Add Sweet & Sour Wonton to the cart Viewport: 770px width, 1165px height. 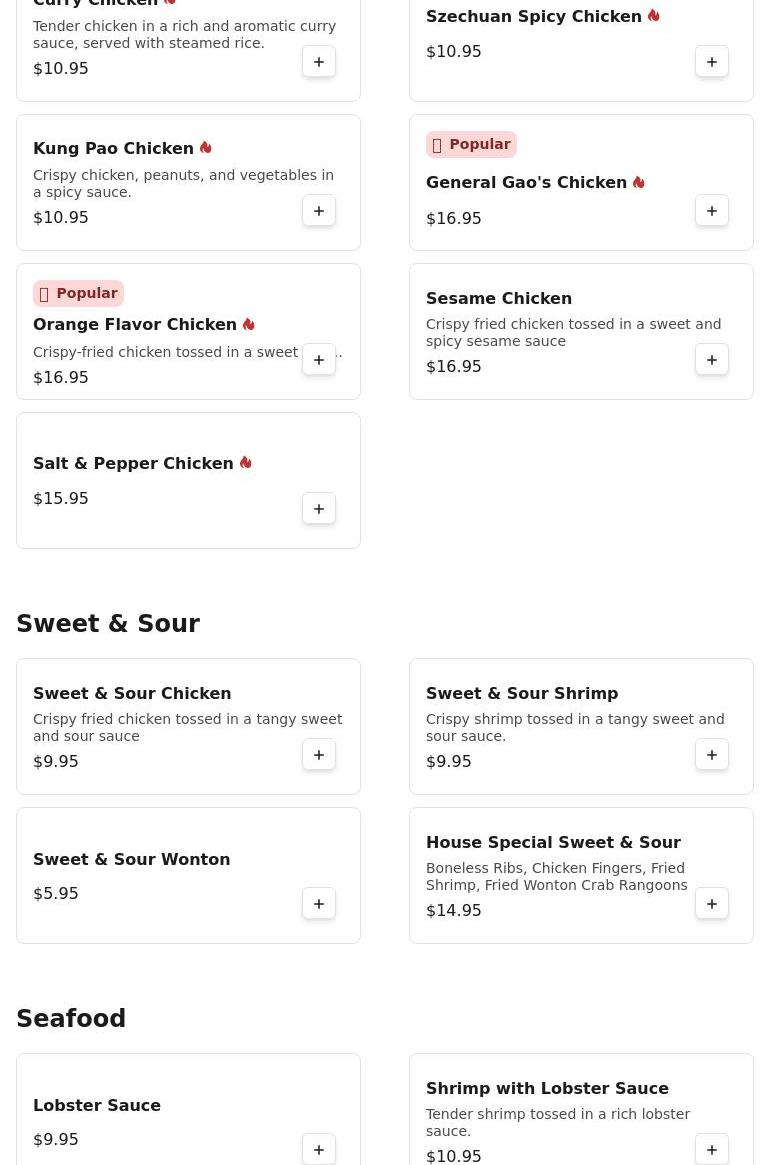[x=319, y=904]
